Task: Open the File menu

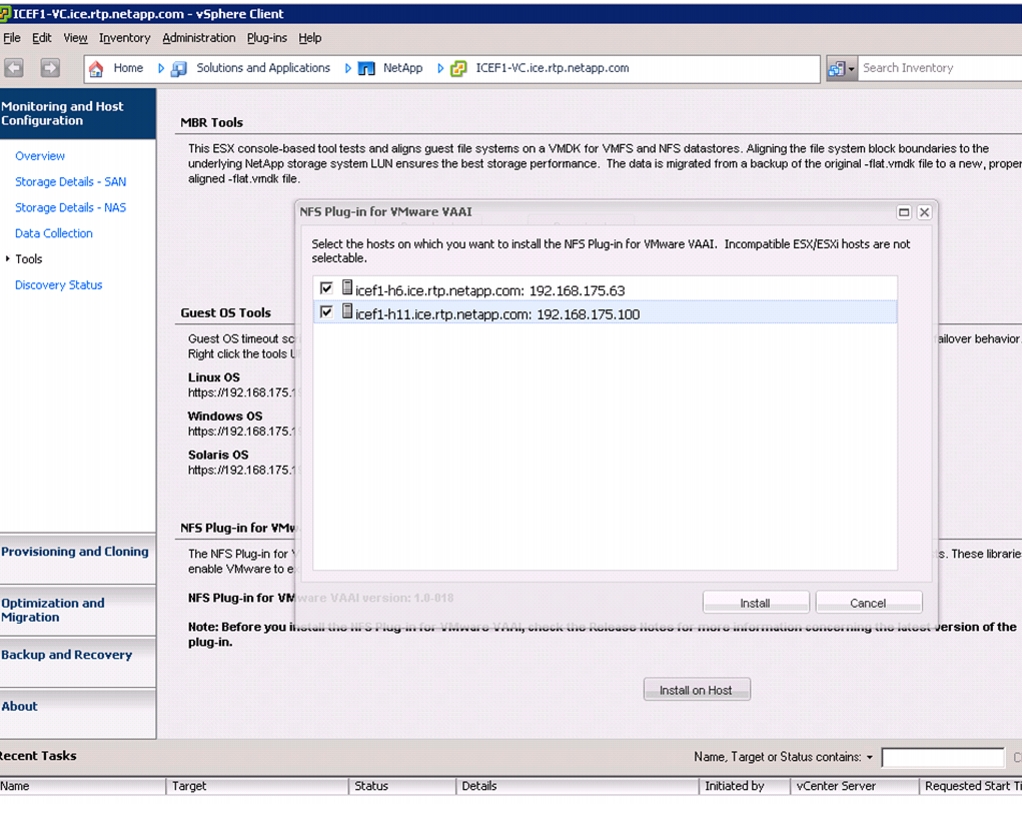Action: coord(12,38)
